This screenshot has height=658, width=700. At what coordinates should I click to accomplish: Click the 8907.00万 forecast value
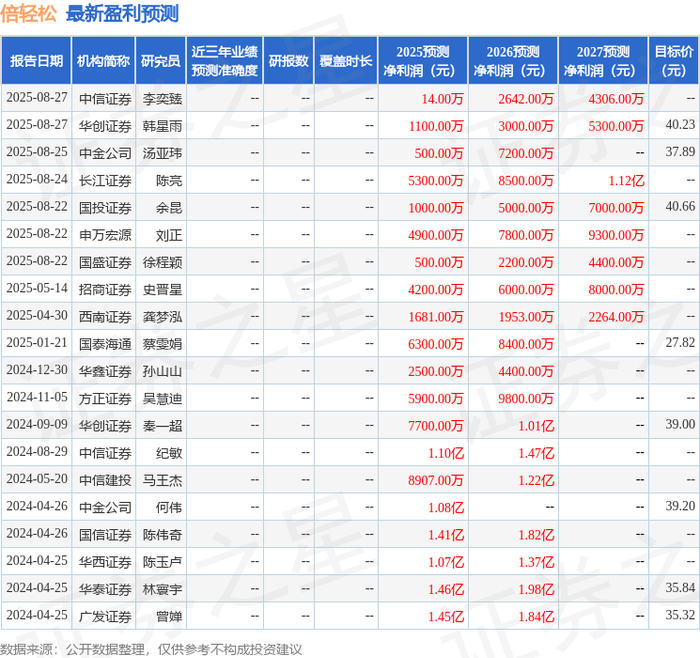coord(436,480)
